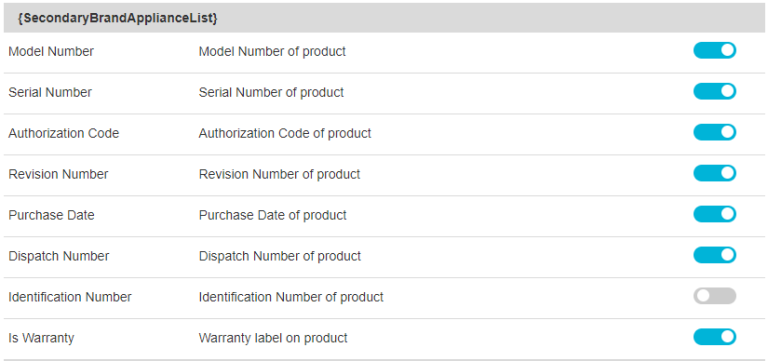Toggle off Authorization Code field
Viewport: 768px width, 361px height.
pos(714,132)
